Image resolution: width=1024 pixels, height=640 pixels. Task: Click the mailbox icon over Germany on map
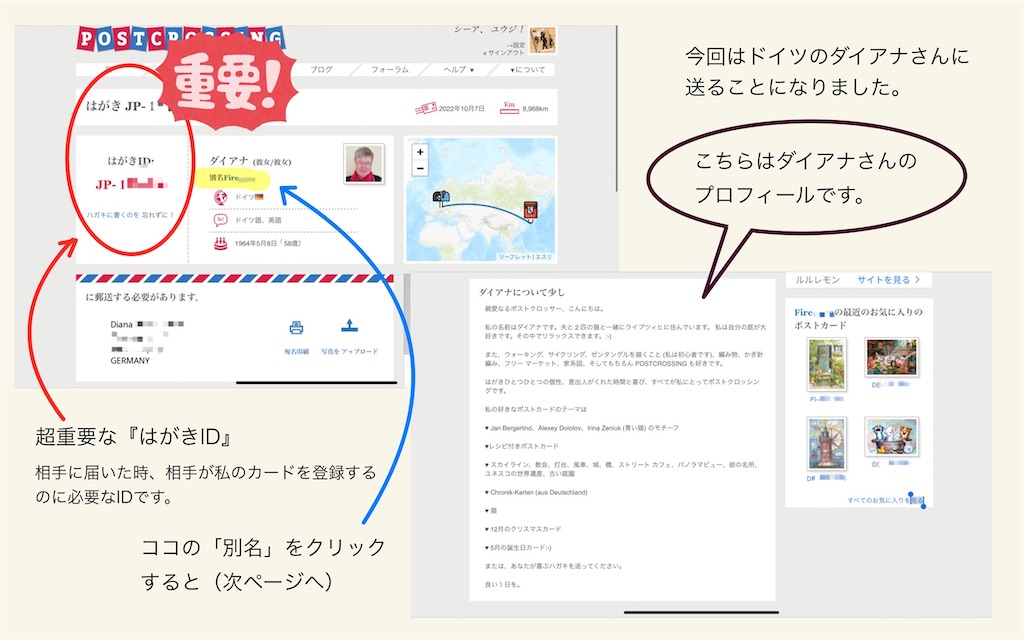click(440, 196)
